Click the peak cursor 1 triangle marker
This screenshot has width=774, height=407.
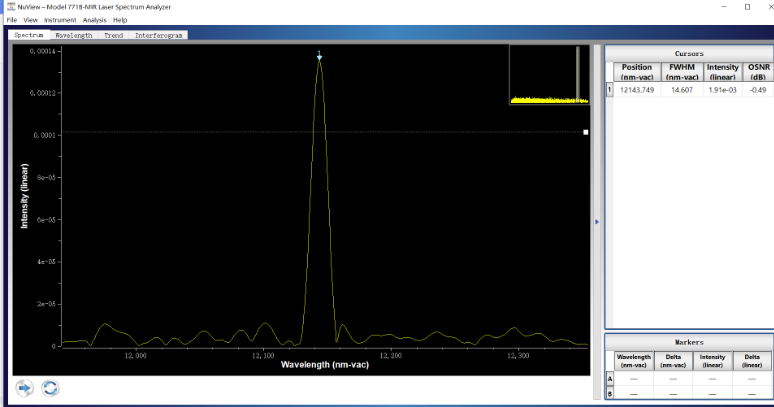[x=319, y=58]
